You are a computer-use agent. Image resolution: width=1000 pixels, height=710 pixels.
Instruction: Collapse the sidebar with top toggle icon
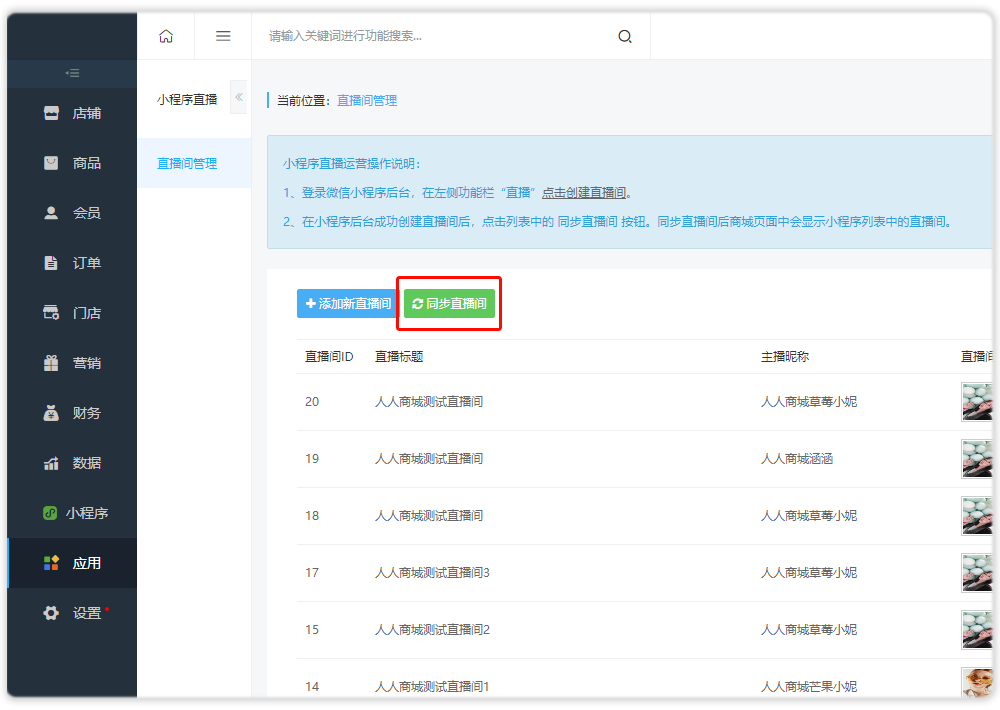[72, 73]
